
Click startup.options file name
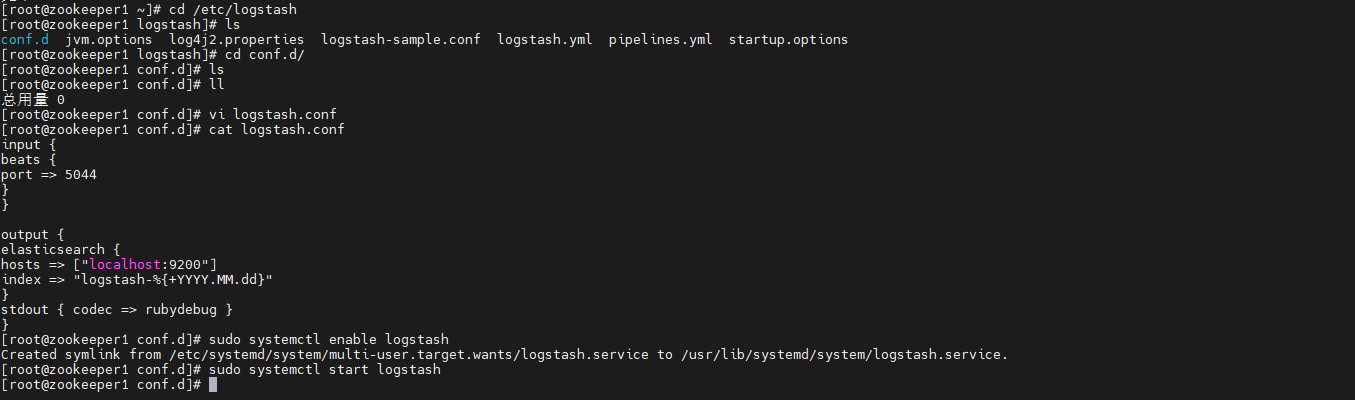(788, 40)
